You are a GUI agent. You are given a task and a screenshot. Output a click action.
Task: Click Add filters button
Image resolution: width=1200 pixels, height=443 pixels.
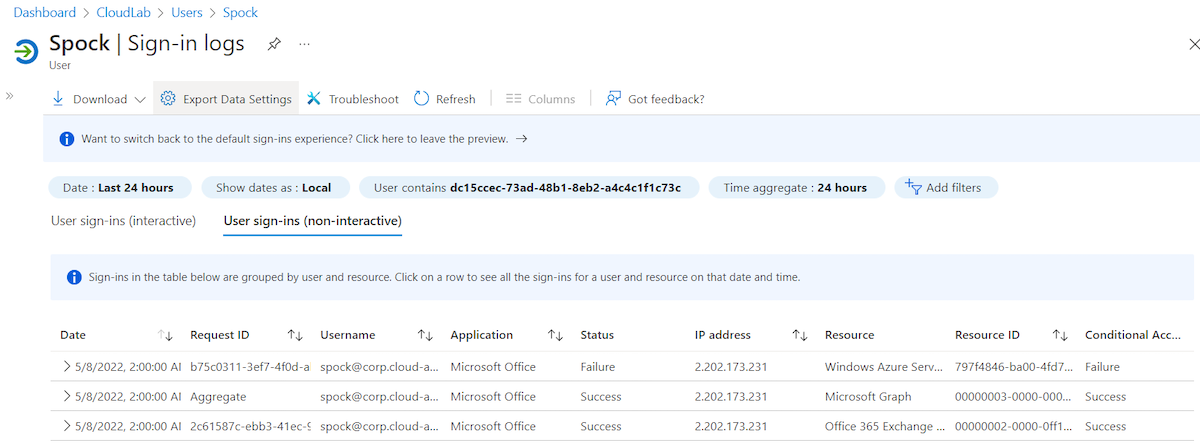pyautogui.click(x=945, y=188)
